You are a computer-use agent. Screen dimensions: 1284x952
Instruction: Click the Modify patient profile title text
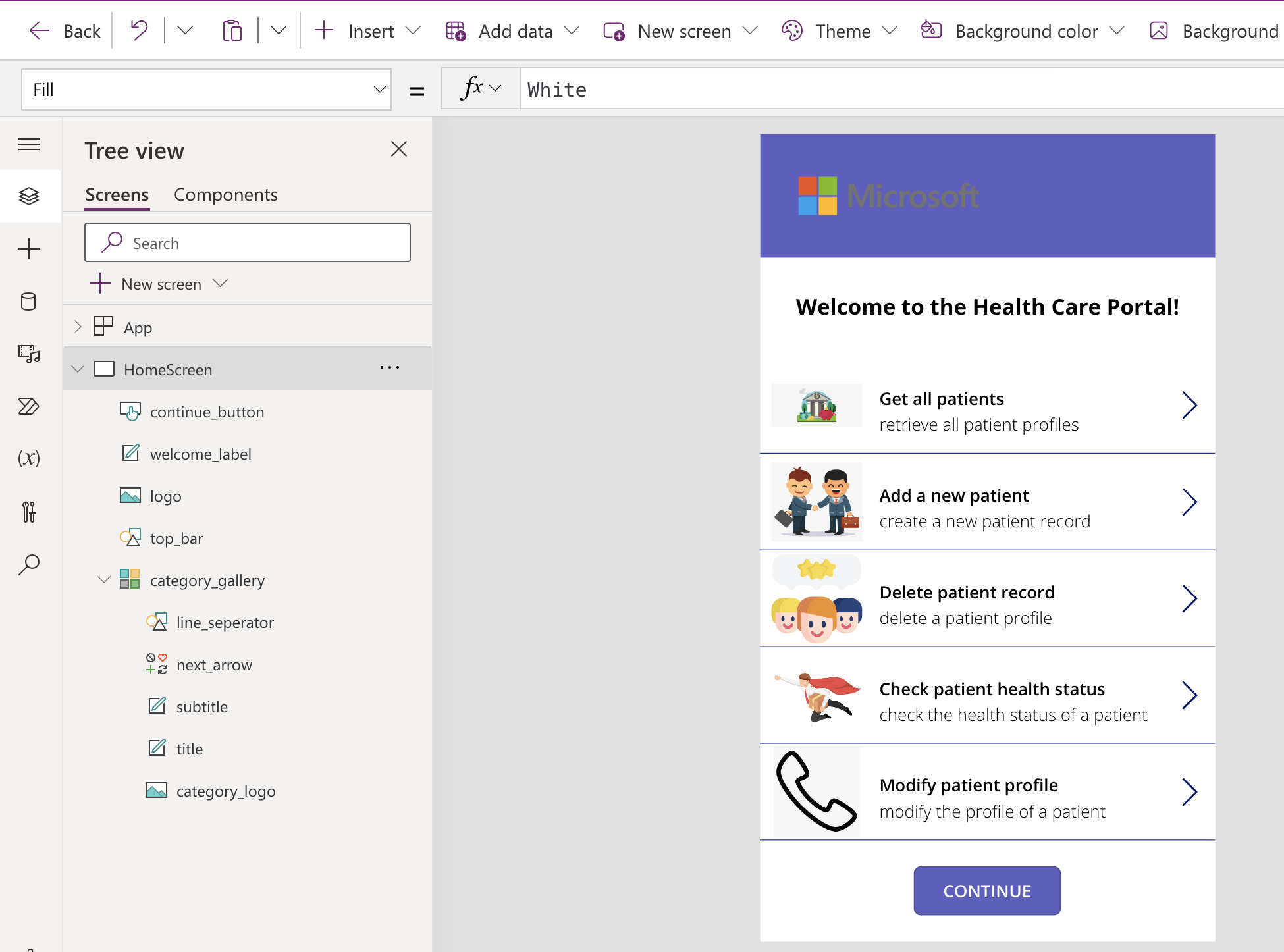(x=969, y=785)
